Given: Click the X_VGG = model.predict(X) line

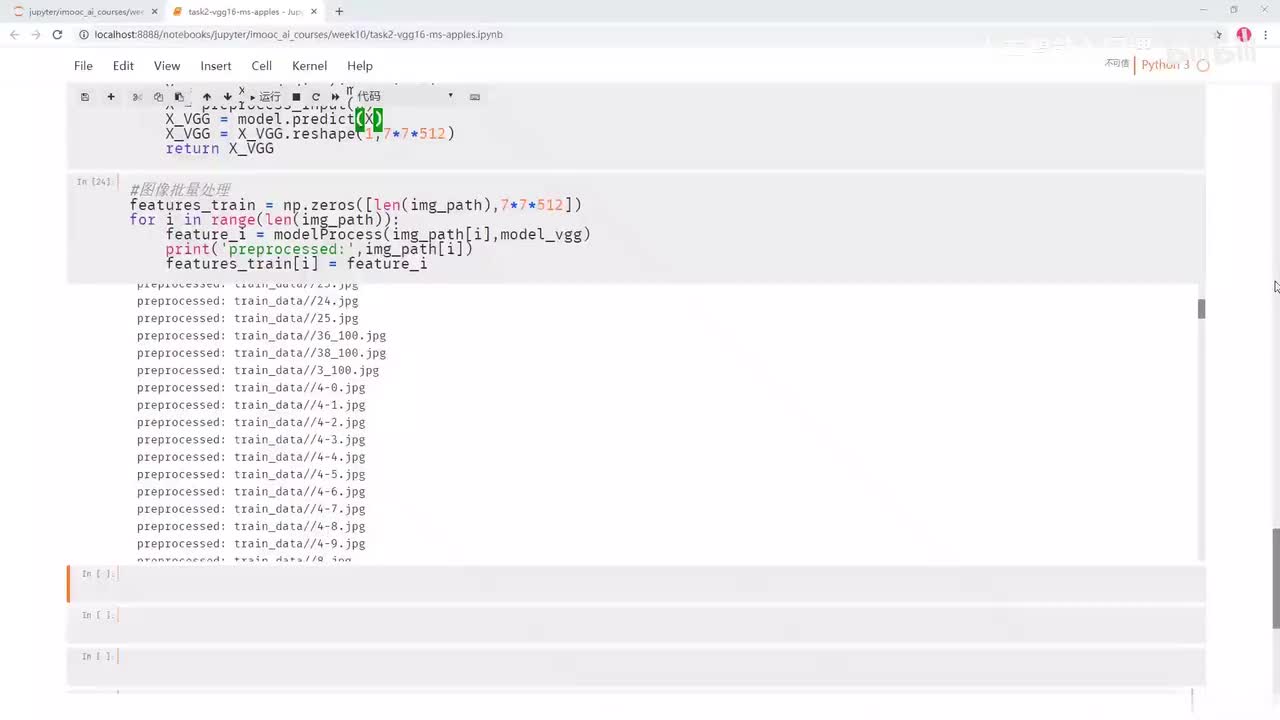Looking at the screenshot, I should click(x=274, y=119).
